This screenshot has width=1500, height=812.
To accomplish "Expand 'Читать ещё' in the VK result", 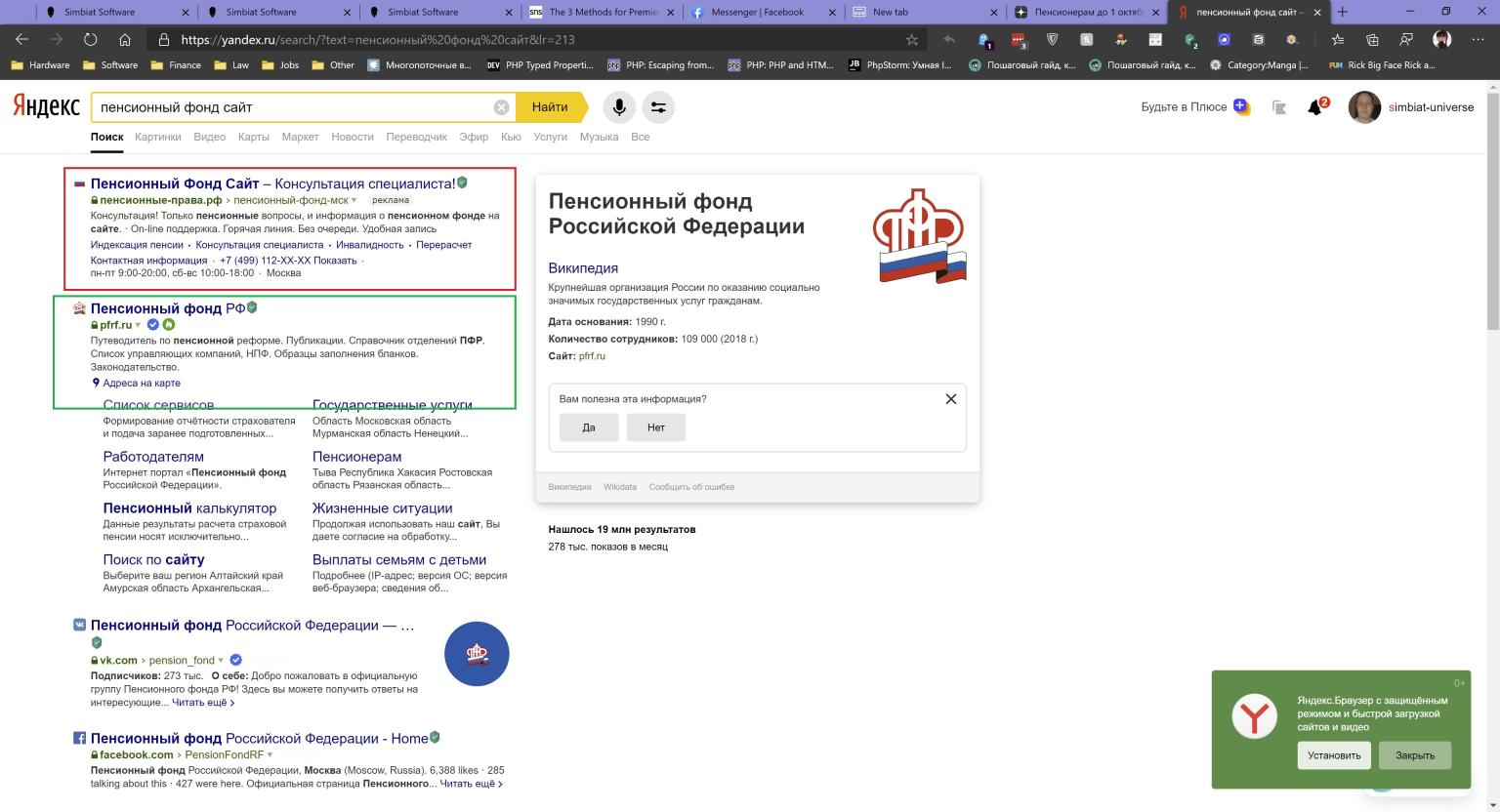I will click(203, 703).
